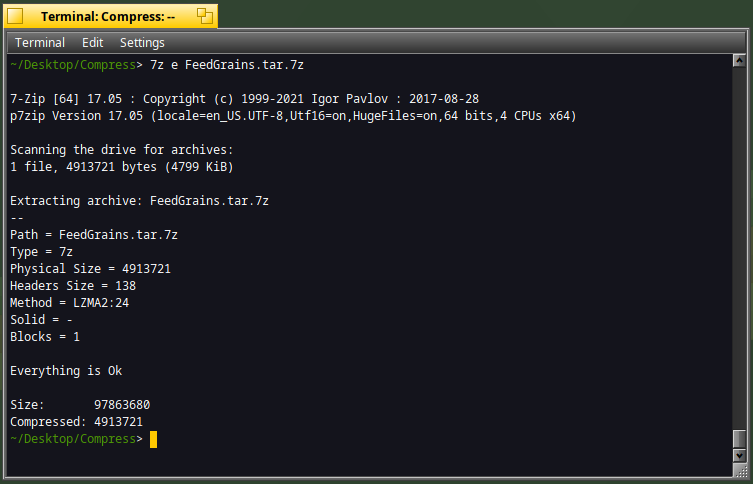Click the "Compressed: 4913721" line
The width and height of the screenshot is (753, 484).
click(76, 422)
